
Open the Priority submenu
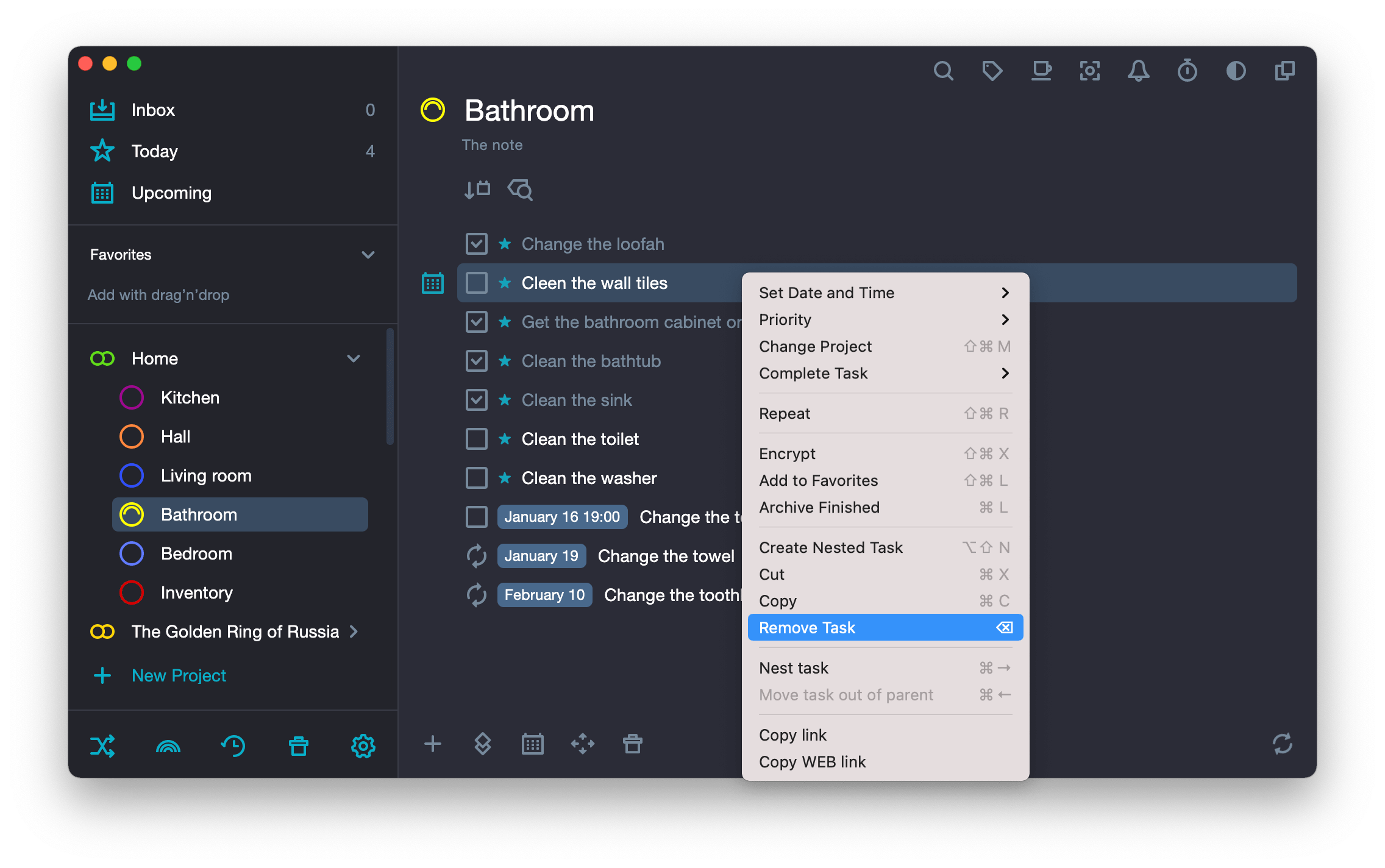pos(885,319)
